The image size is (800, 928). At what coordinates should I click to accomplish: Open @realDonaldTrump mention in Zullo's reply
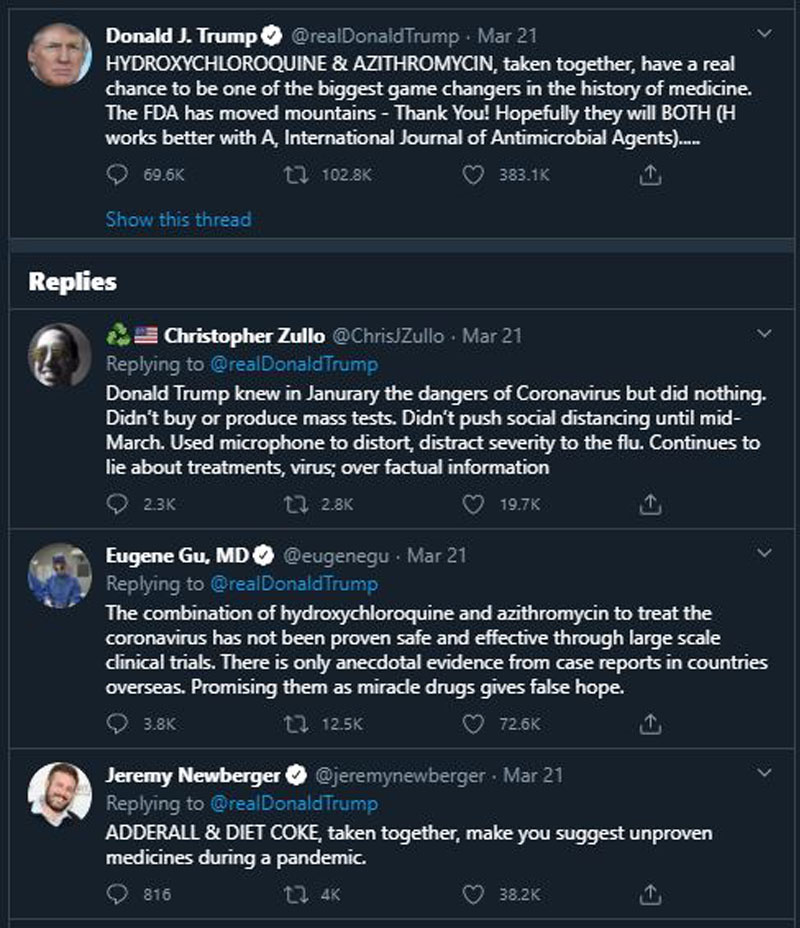[x=294, y=364]
